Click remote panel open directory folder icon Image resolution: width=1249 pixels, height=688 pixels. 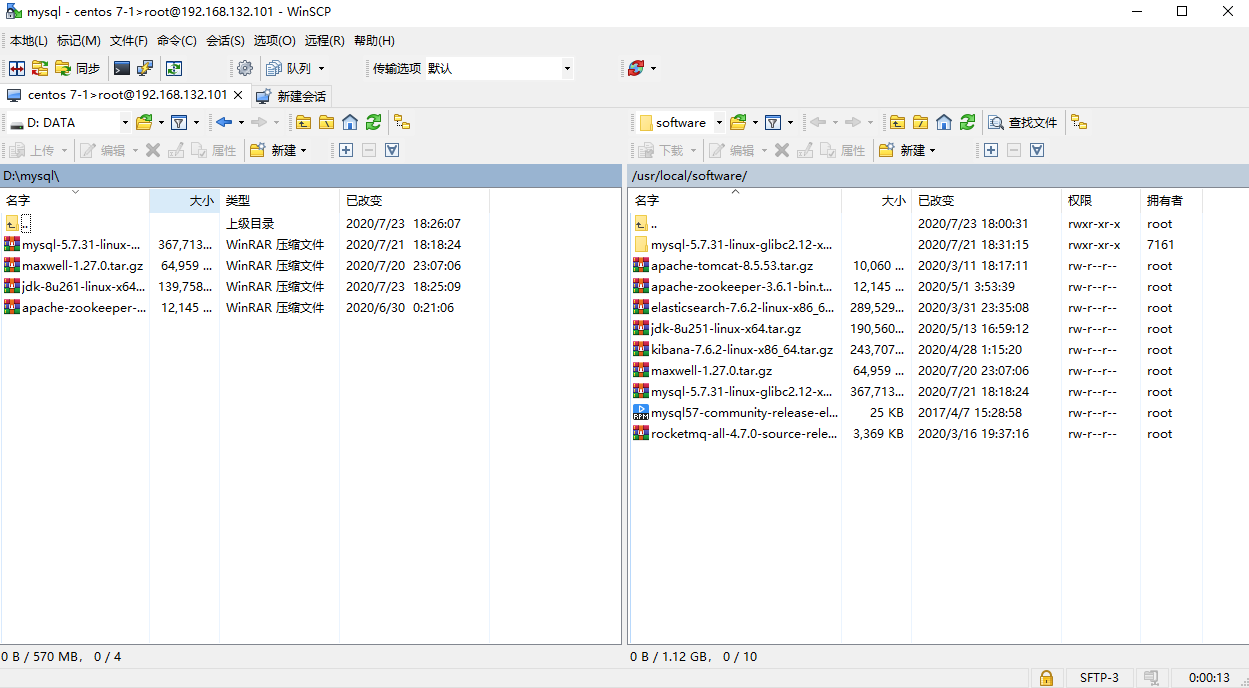pos(738,123)
